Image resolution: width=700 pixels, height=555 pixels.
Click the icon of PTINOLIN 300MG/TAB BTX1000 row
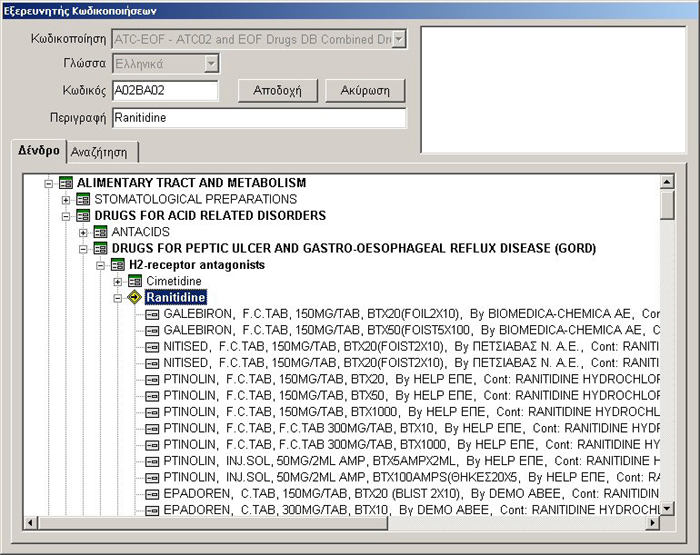pyautogui.click(x=152, y=445)
